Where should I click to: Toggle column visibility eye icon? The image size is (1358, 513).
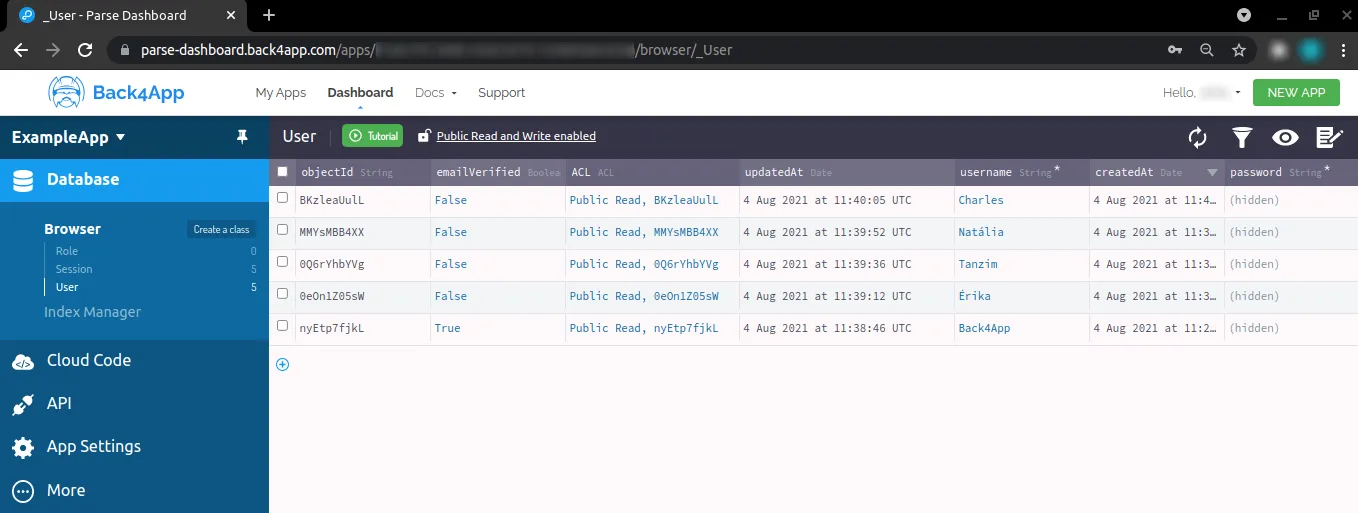1285,137
